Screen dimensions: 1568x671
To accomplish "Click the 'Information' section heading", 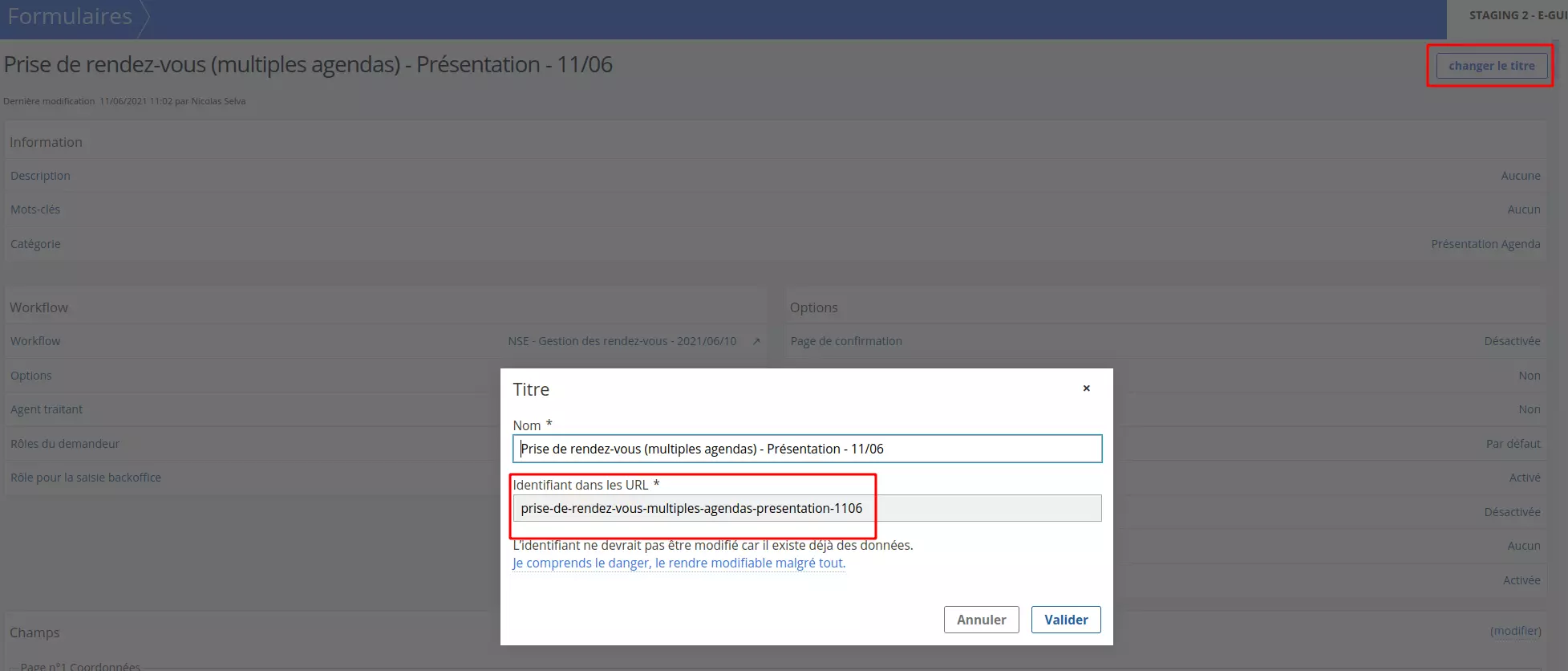I will click(x=46, y=142).
